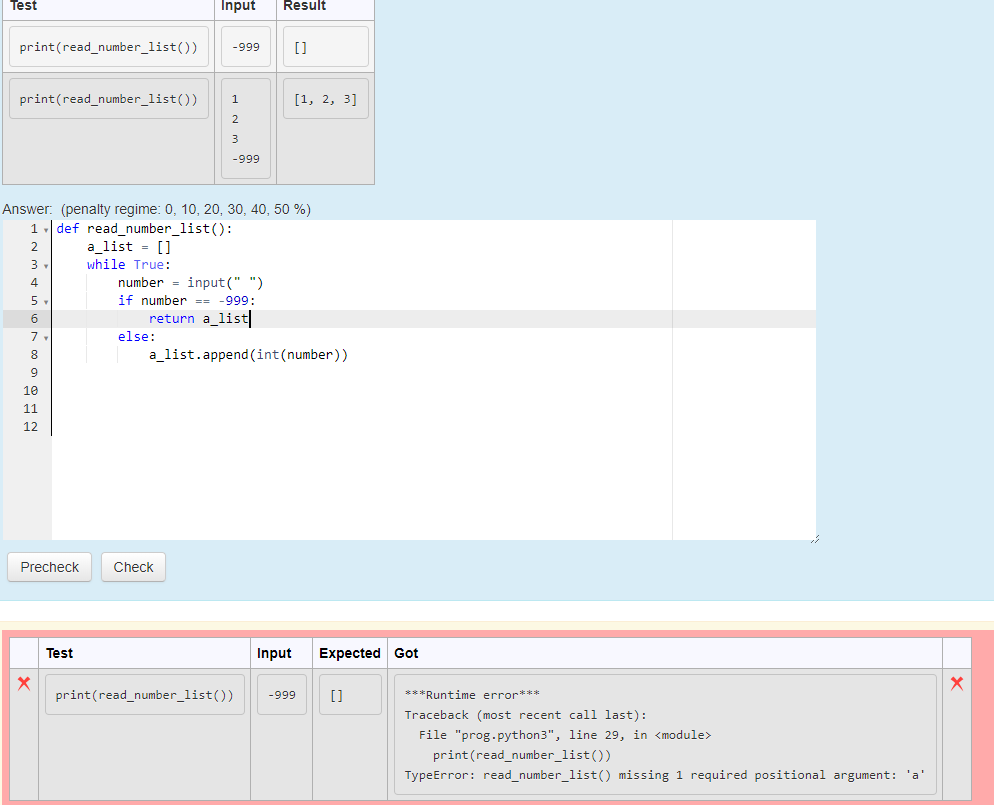The height and width of the screenshot is (805, 994).
Task: Click line number 12 in the gutter
Action: point(30,427)
